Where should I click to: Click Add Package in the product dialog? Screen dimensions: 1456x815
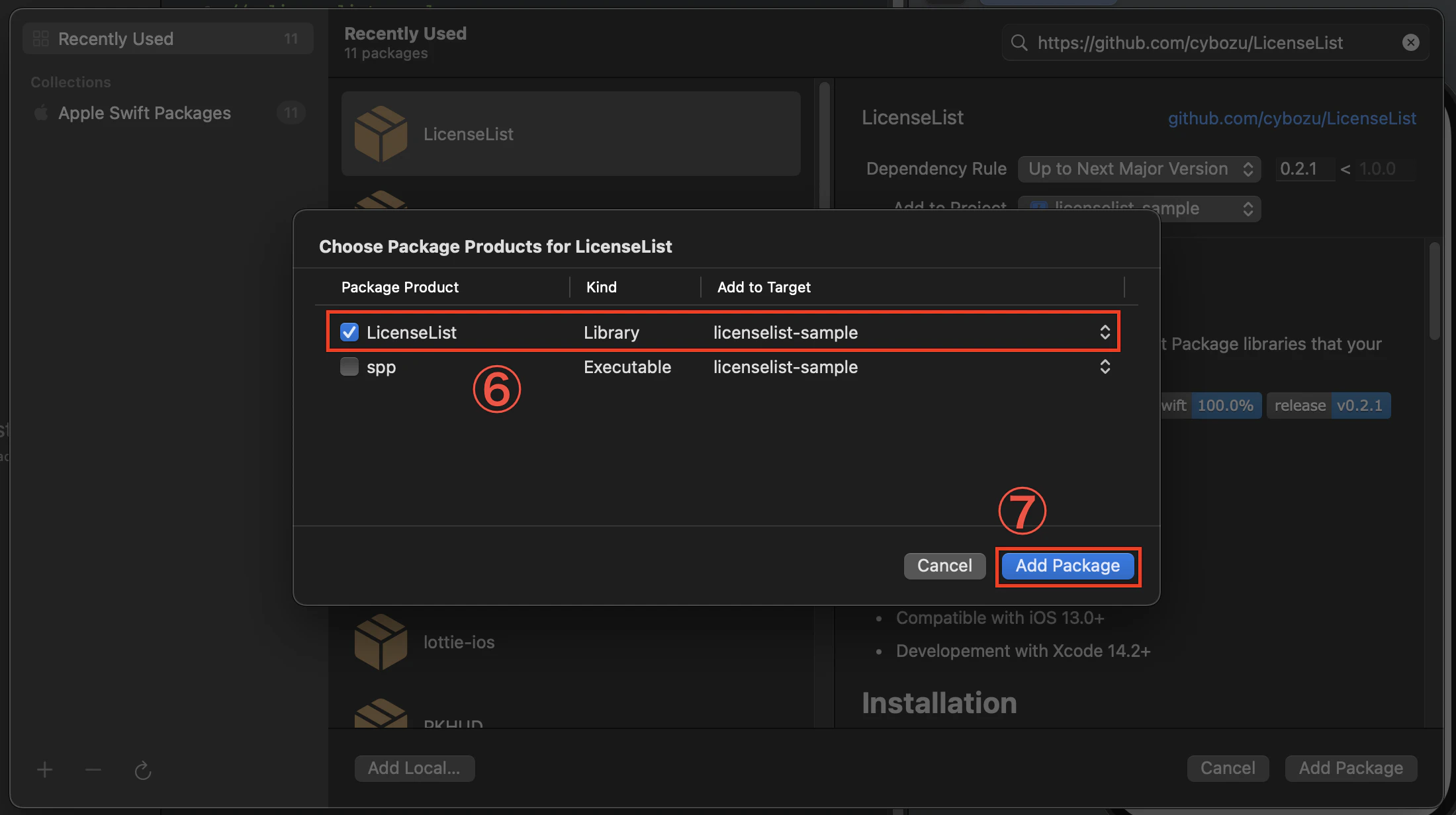pyautogui.click(x=1068, y=566)
